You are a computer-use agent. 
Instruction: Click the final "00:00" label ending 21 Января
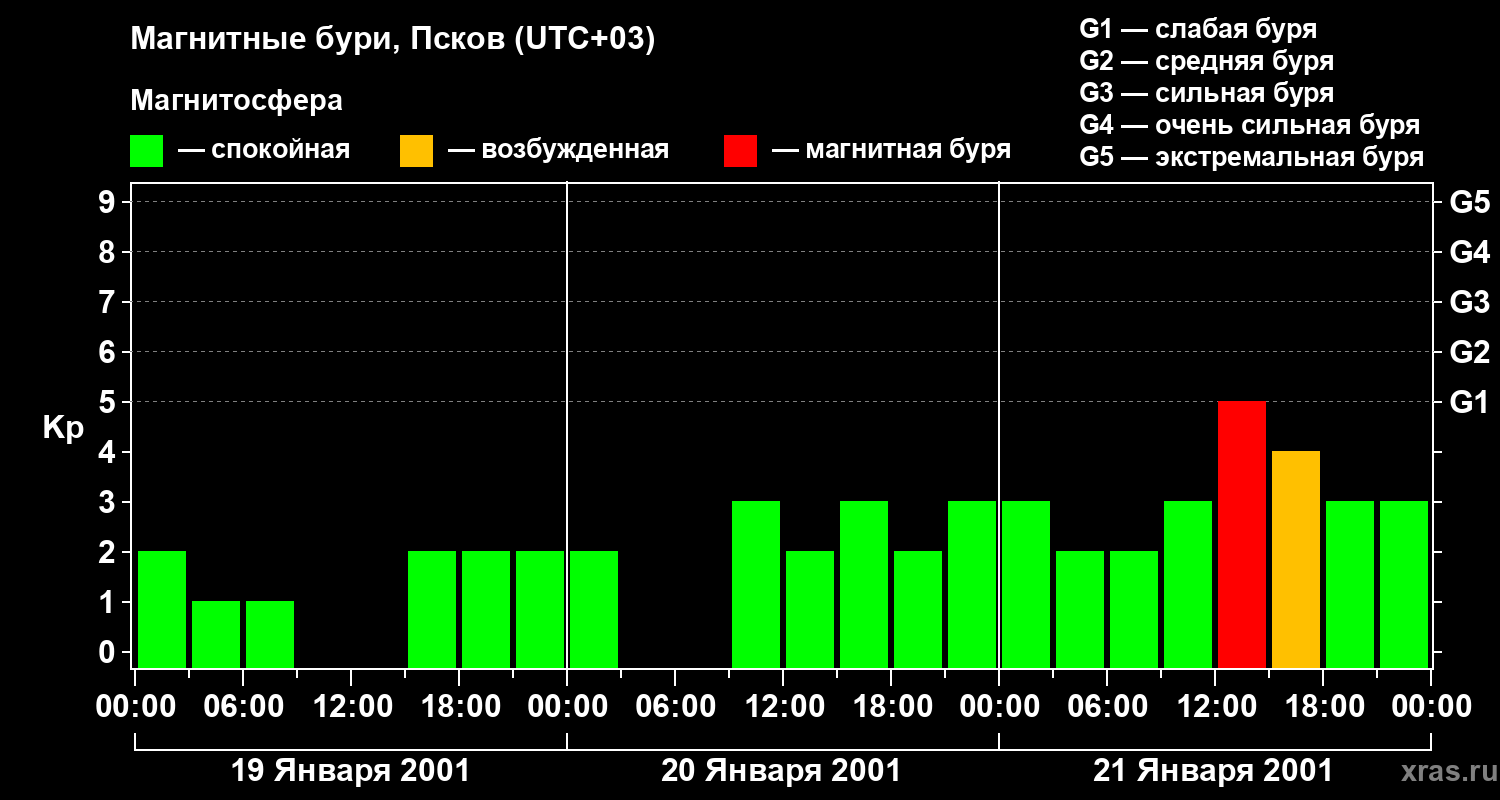pos(1432,707)
